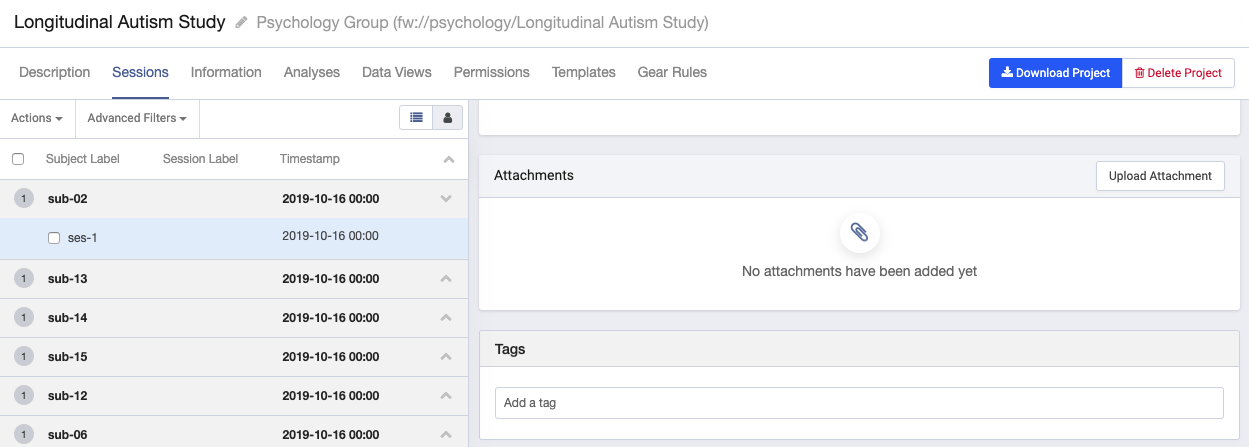The width and height of the screenshot is (1249, 447).
Task: Switch to the list view icon
Action: [x=416, y=118]
